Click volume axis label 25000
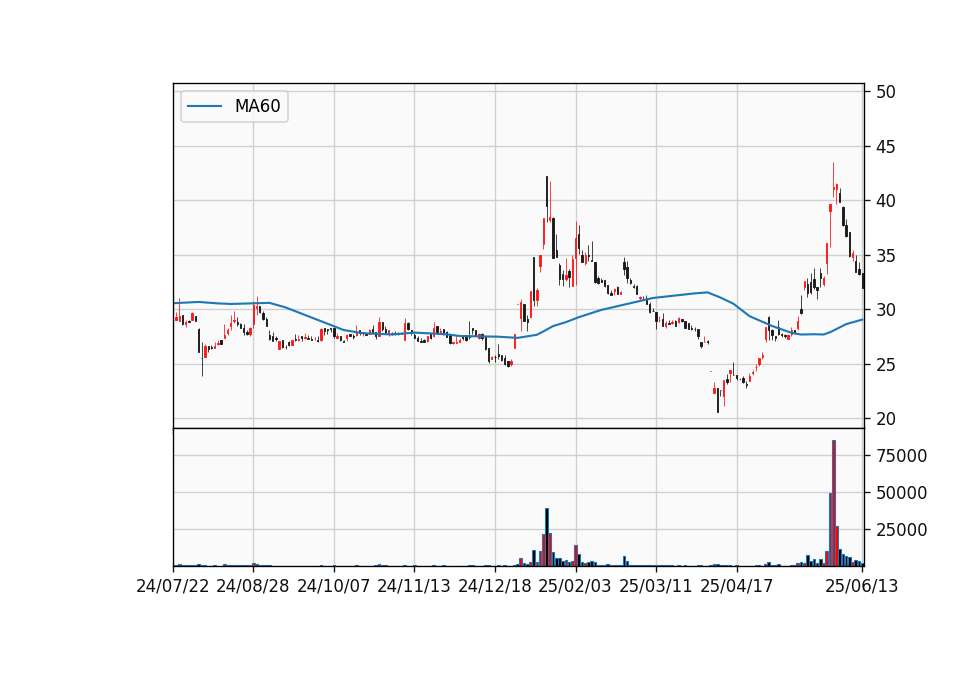This screenshot has width=960, height=690. (901, 530)
